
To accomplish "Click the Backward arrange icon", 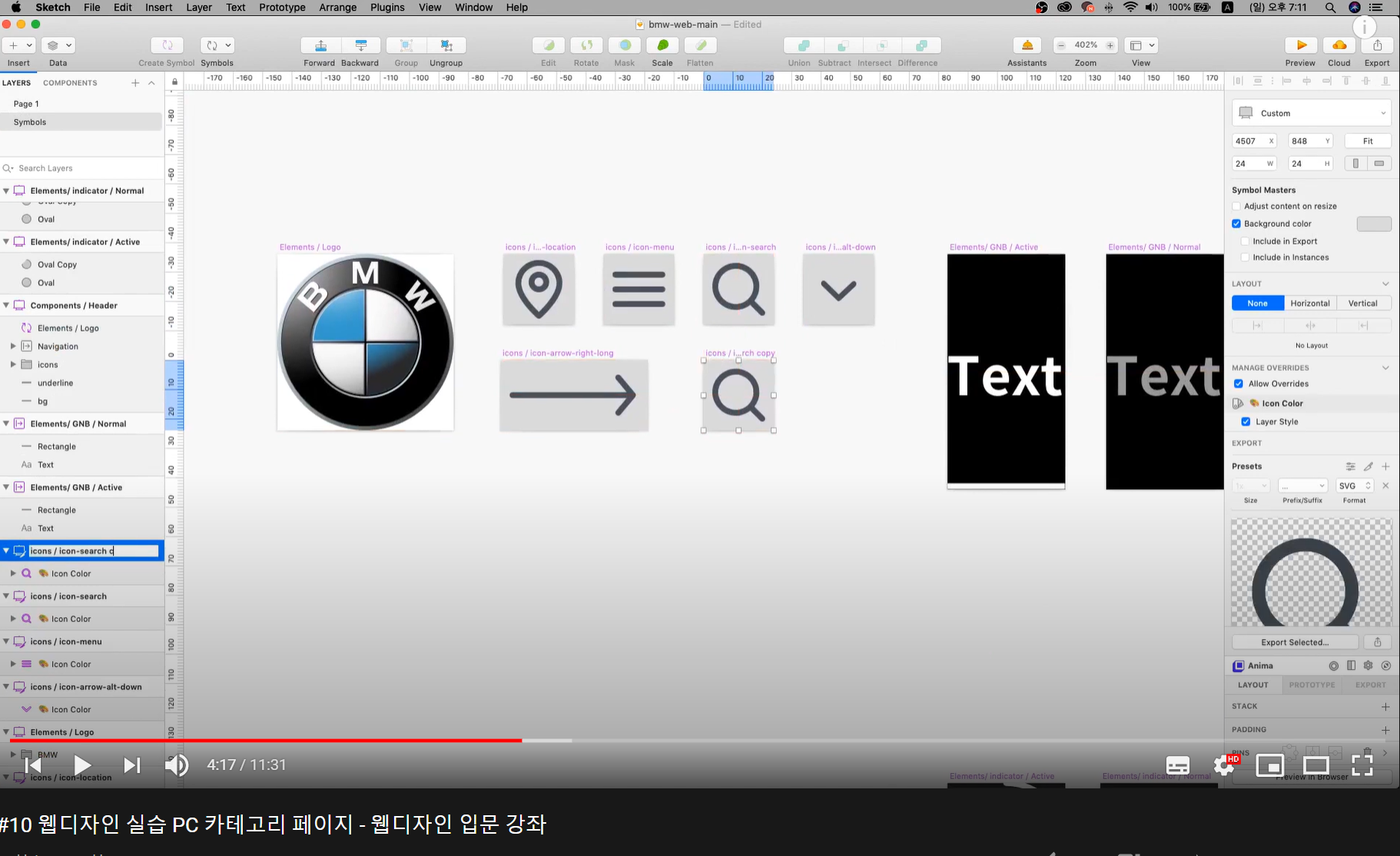I will pos(360,45).
